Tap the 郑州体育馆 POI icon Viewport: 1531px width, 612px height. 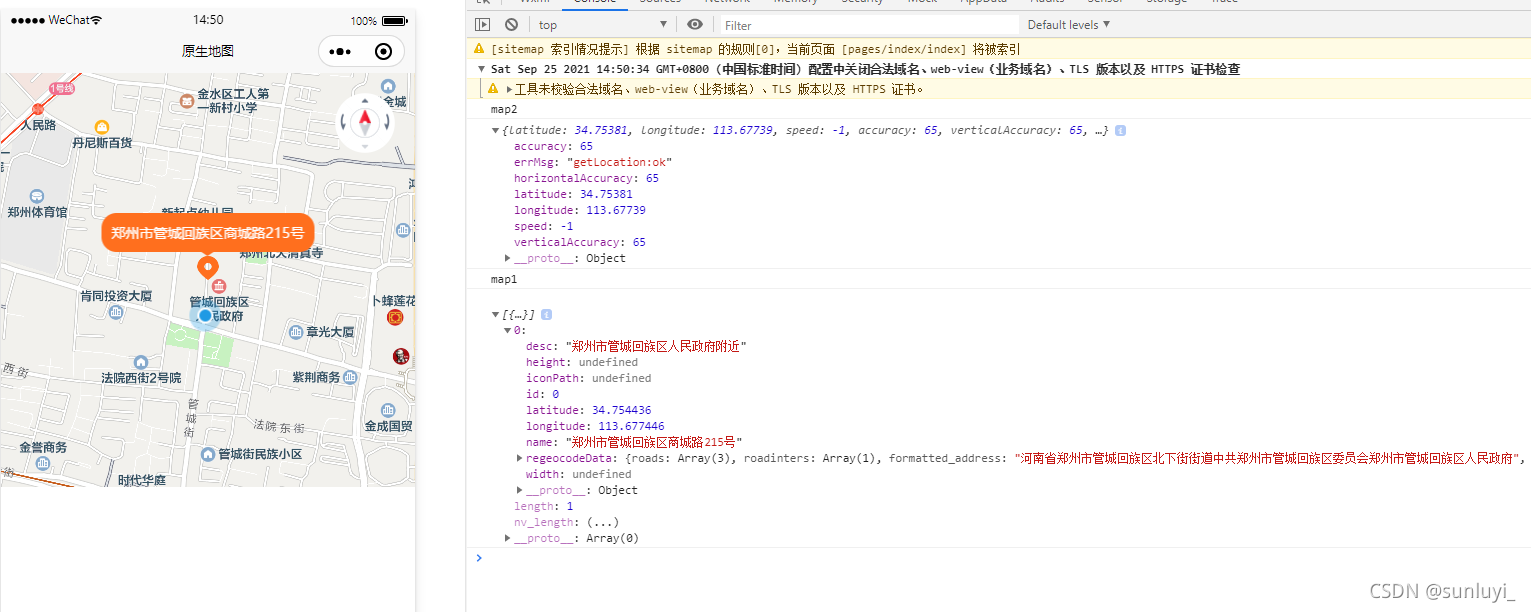pyautogui.click(x=37, y=196)
